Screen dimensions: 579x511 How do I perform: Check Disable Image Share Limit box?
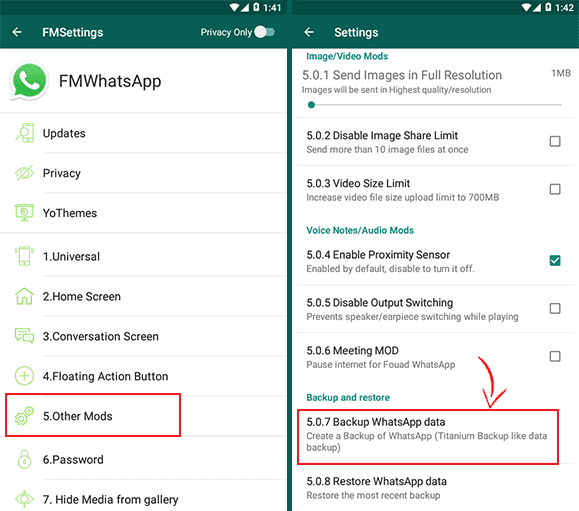click(x=555, y=141)
